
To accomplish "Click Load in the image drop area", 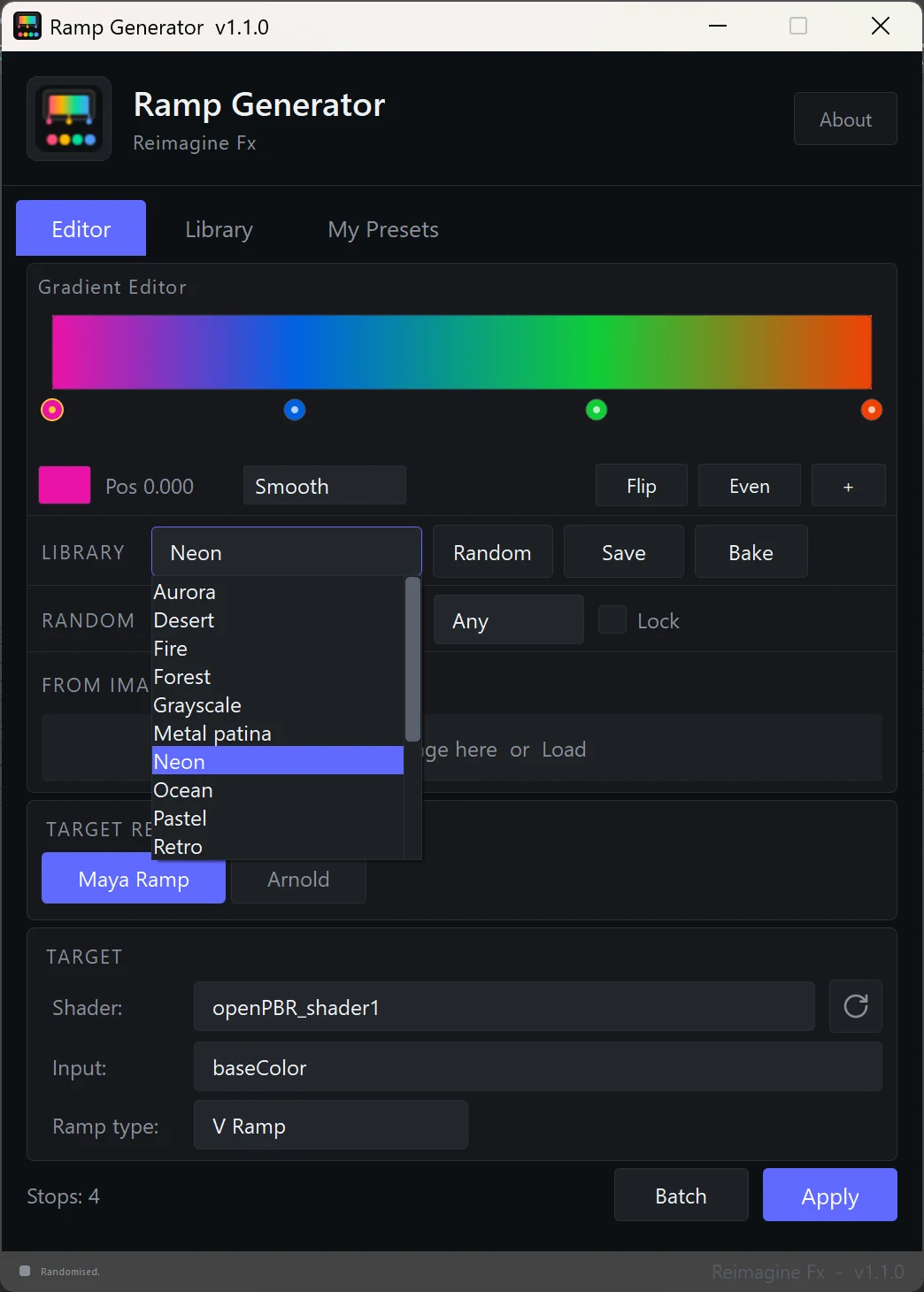I will [x=564, y=750].
